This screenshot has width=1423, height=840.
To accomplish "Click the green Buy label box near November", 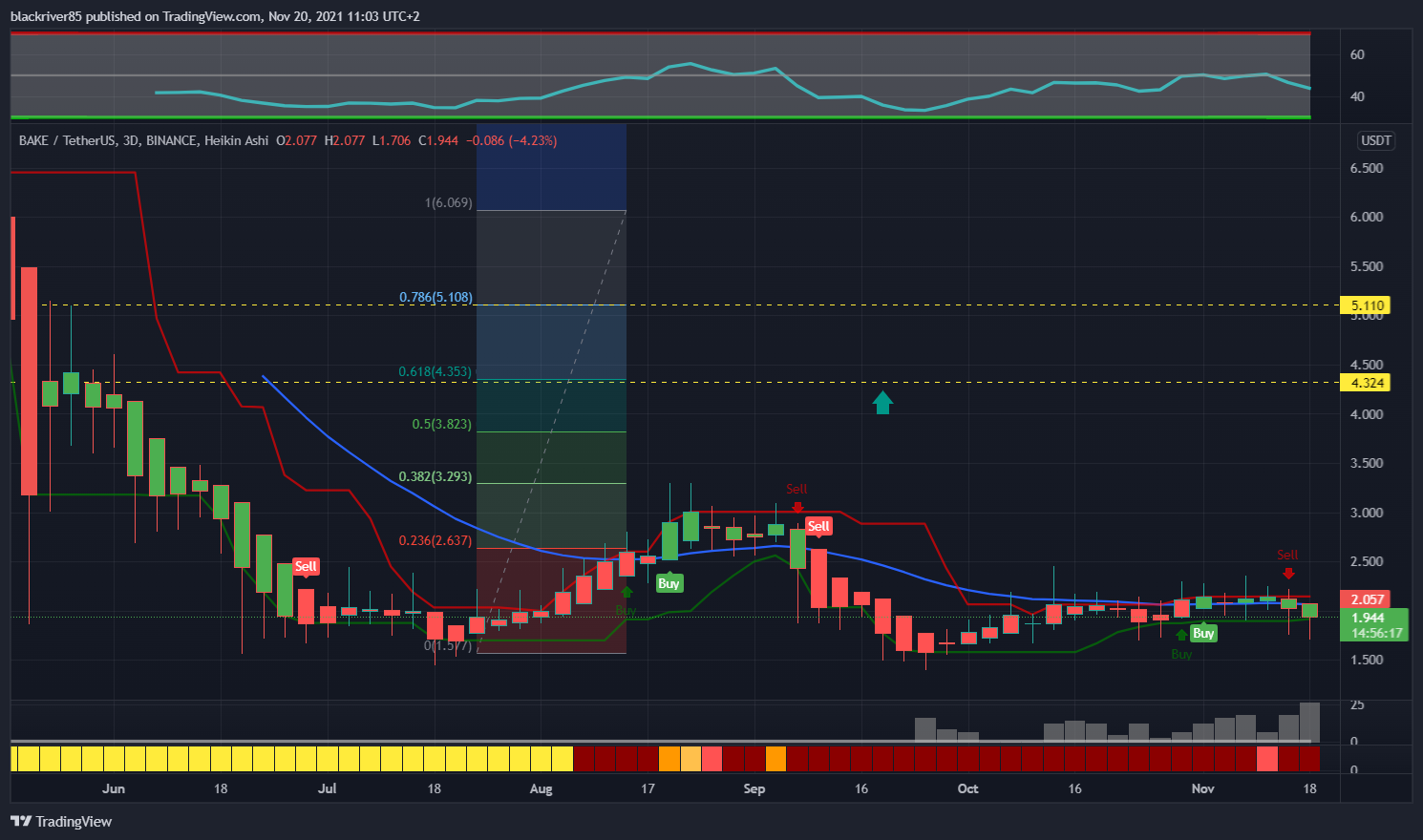I will pyautogui.click(x=1203, y=633).
